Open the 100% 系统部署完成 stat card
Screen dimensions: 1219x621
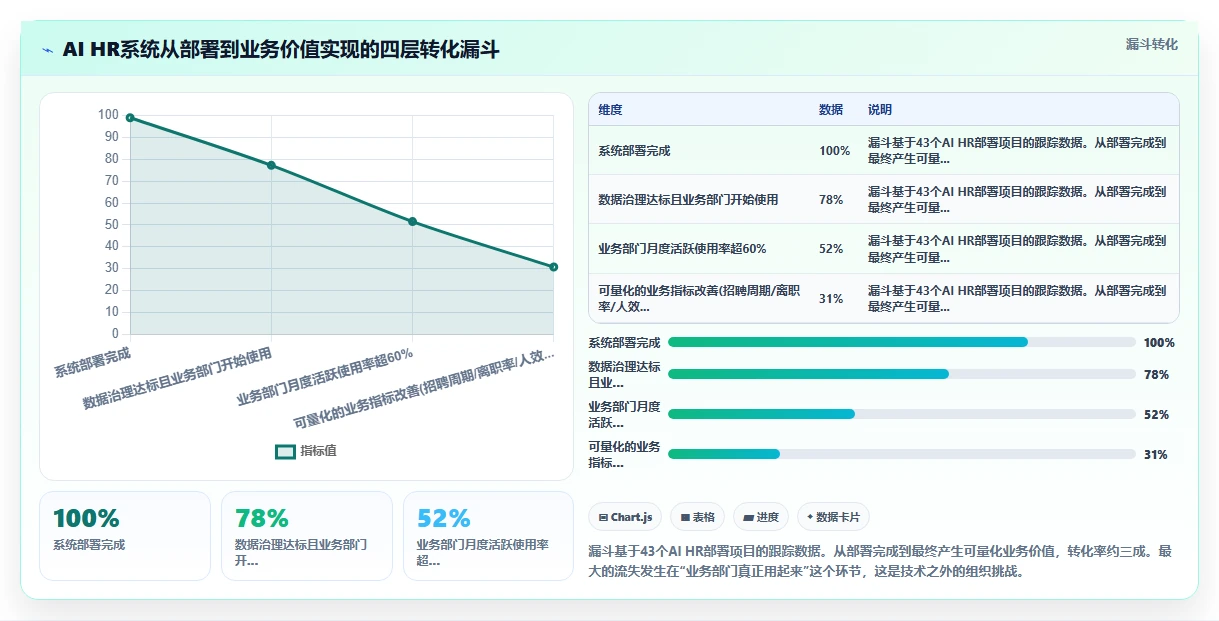[125, 535]
